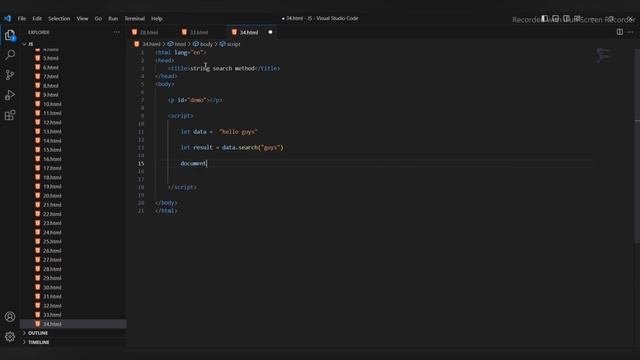Switch to the 28.html editor tab
The image size is (640, 360).
point(149,32)
